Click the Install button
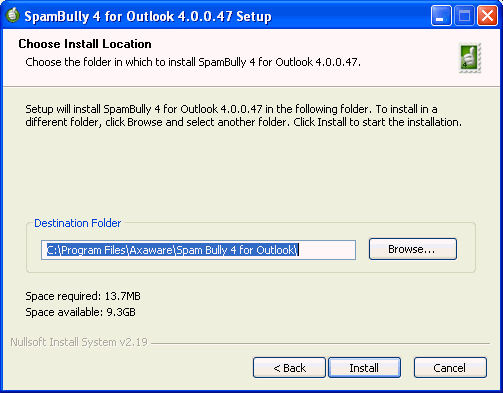The height and width of the screenshot is (393, 503). 364,368
